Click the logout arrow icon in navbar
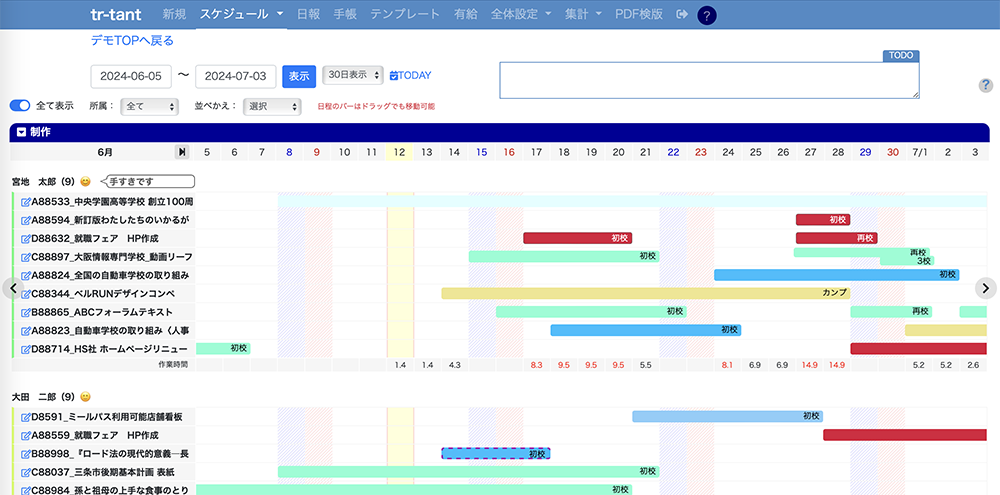 click(x=682, y=14)
